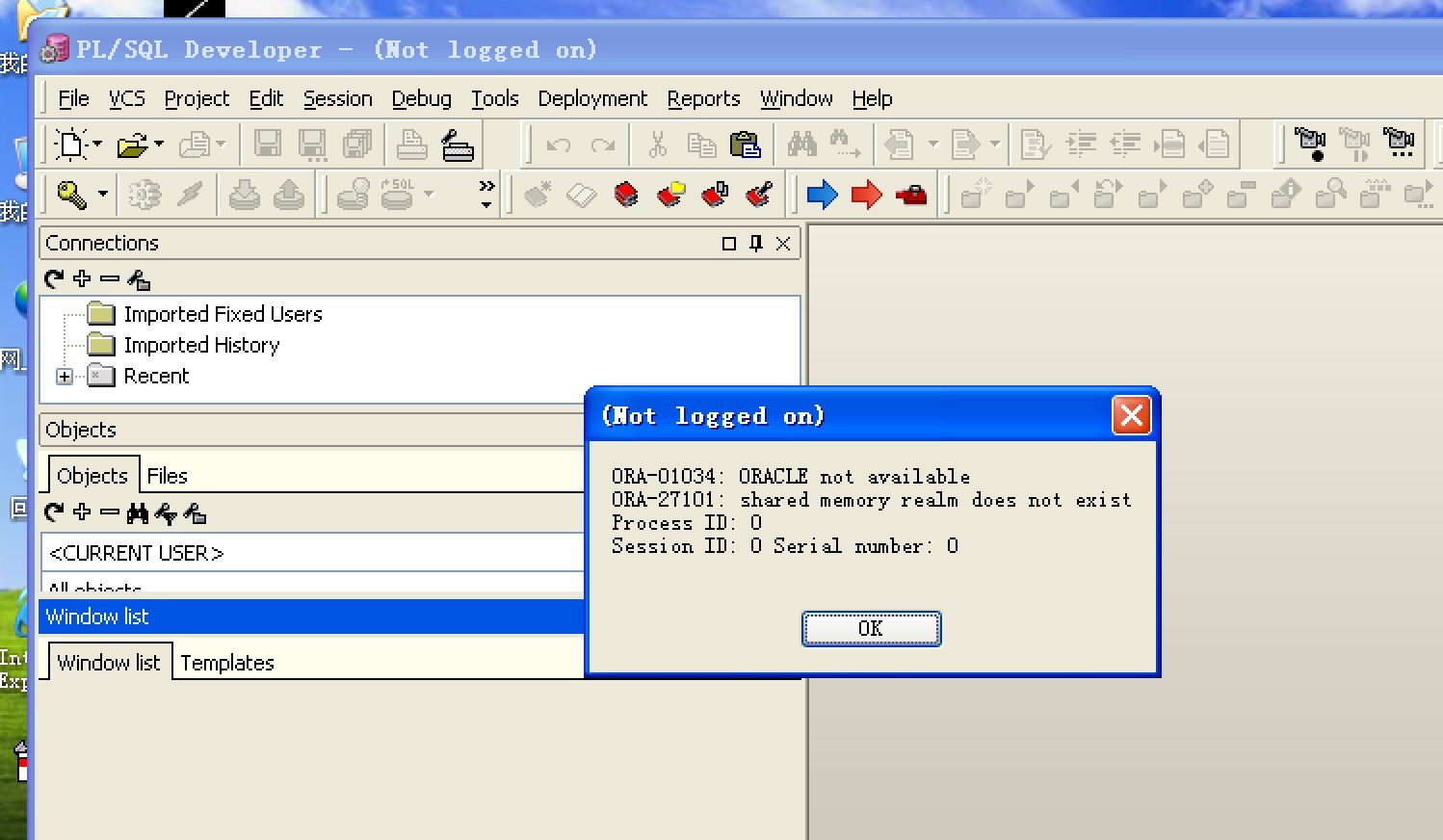1443x840 pixels.
Task: Click the red book with yellow folder icon
Action: (x=670, y=195)
